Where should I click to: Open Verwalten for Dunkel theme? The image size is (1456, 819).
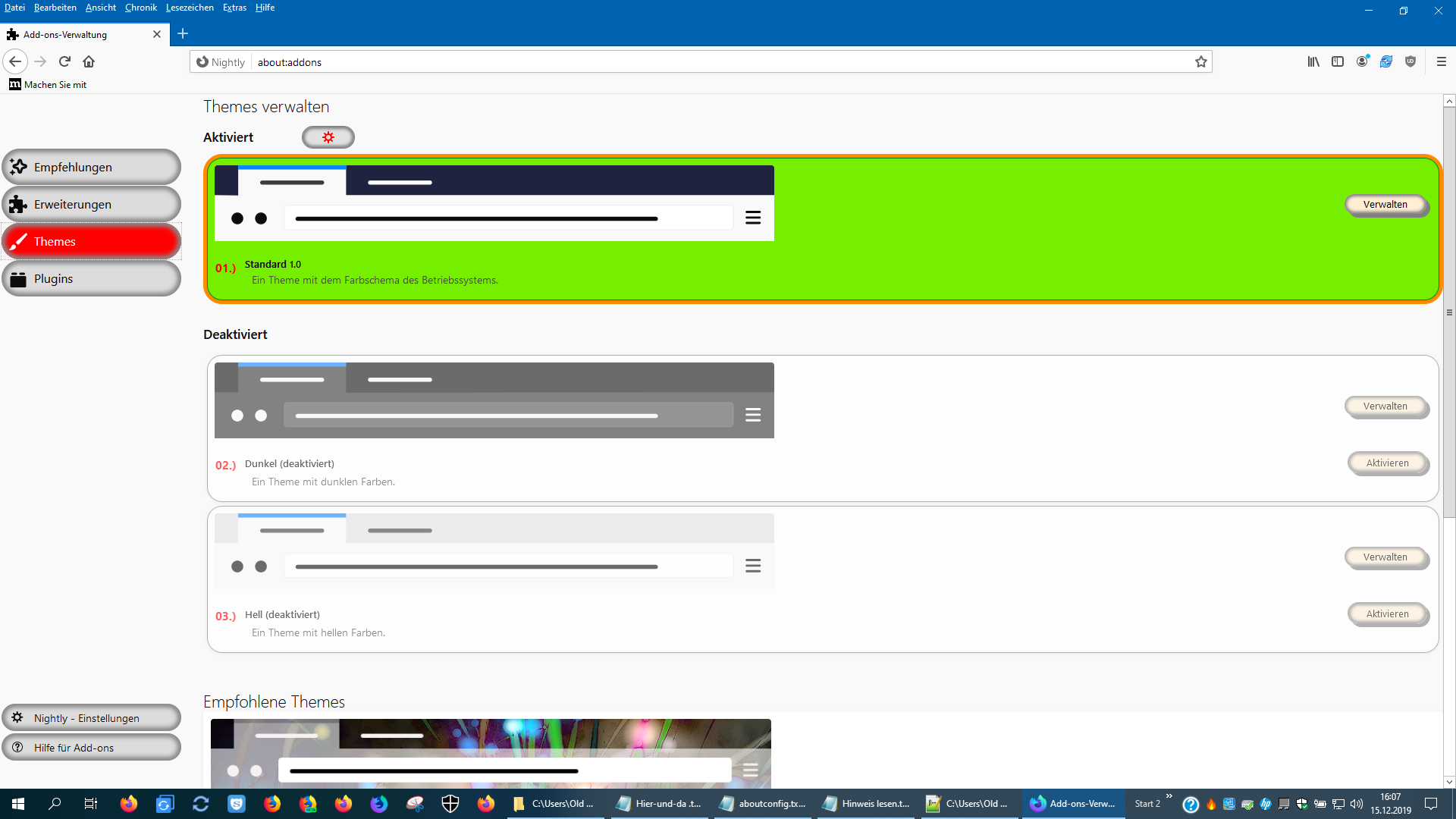click(1385, 406)
